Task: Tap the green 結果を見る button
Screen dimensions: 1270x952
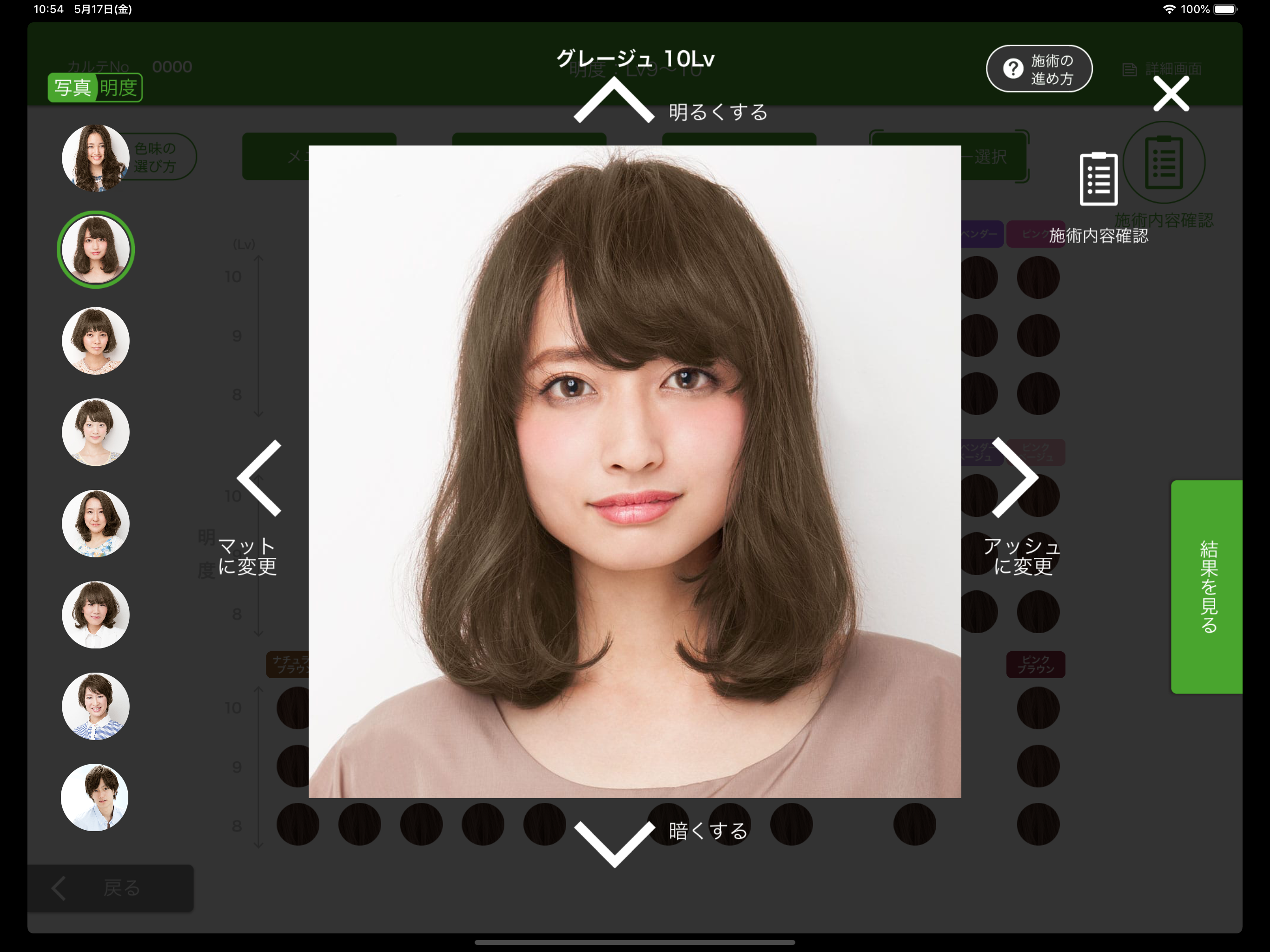Action: tap(1206, 586)
